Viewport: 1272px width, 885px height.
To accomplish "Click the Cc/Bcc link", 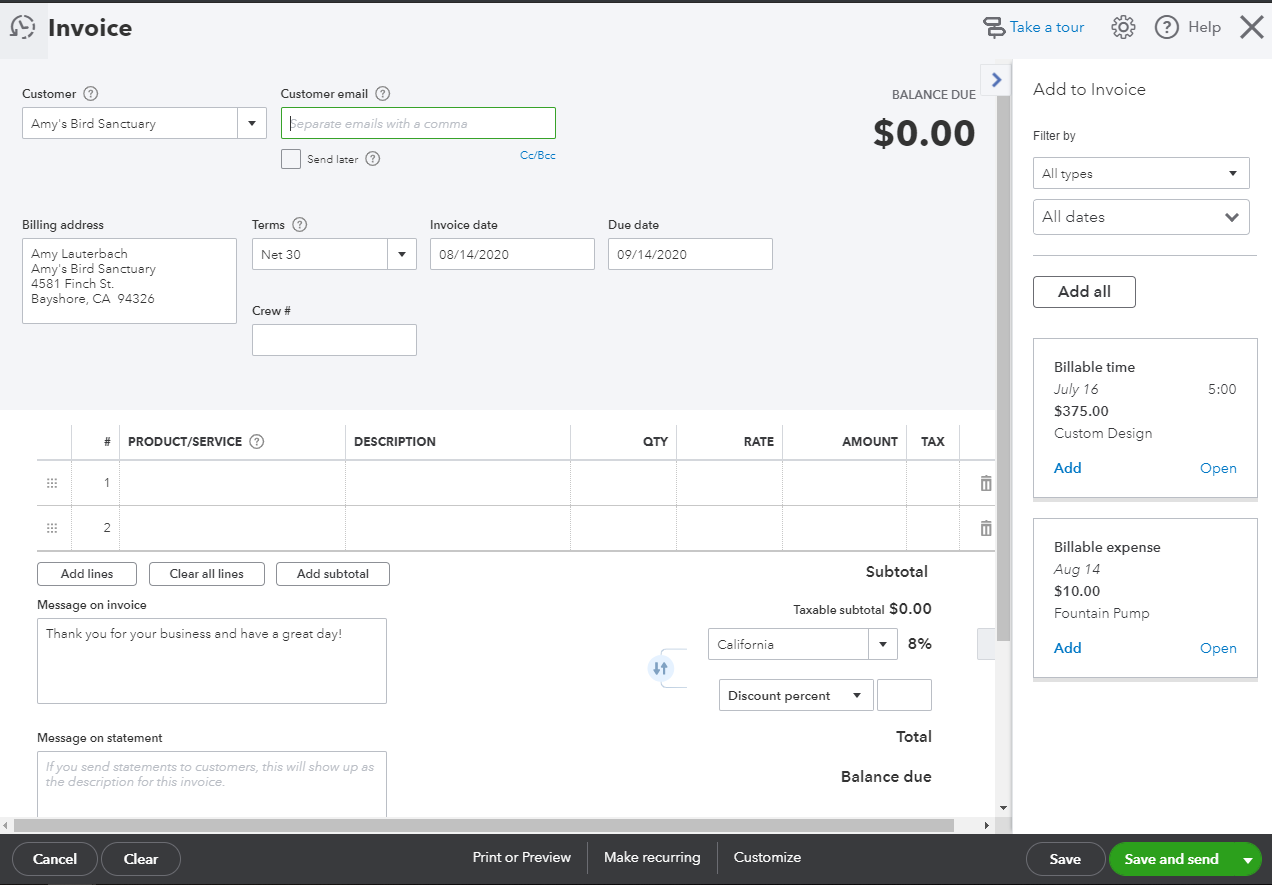I will [x=537, y=156].
